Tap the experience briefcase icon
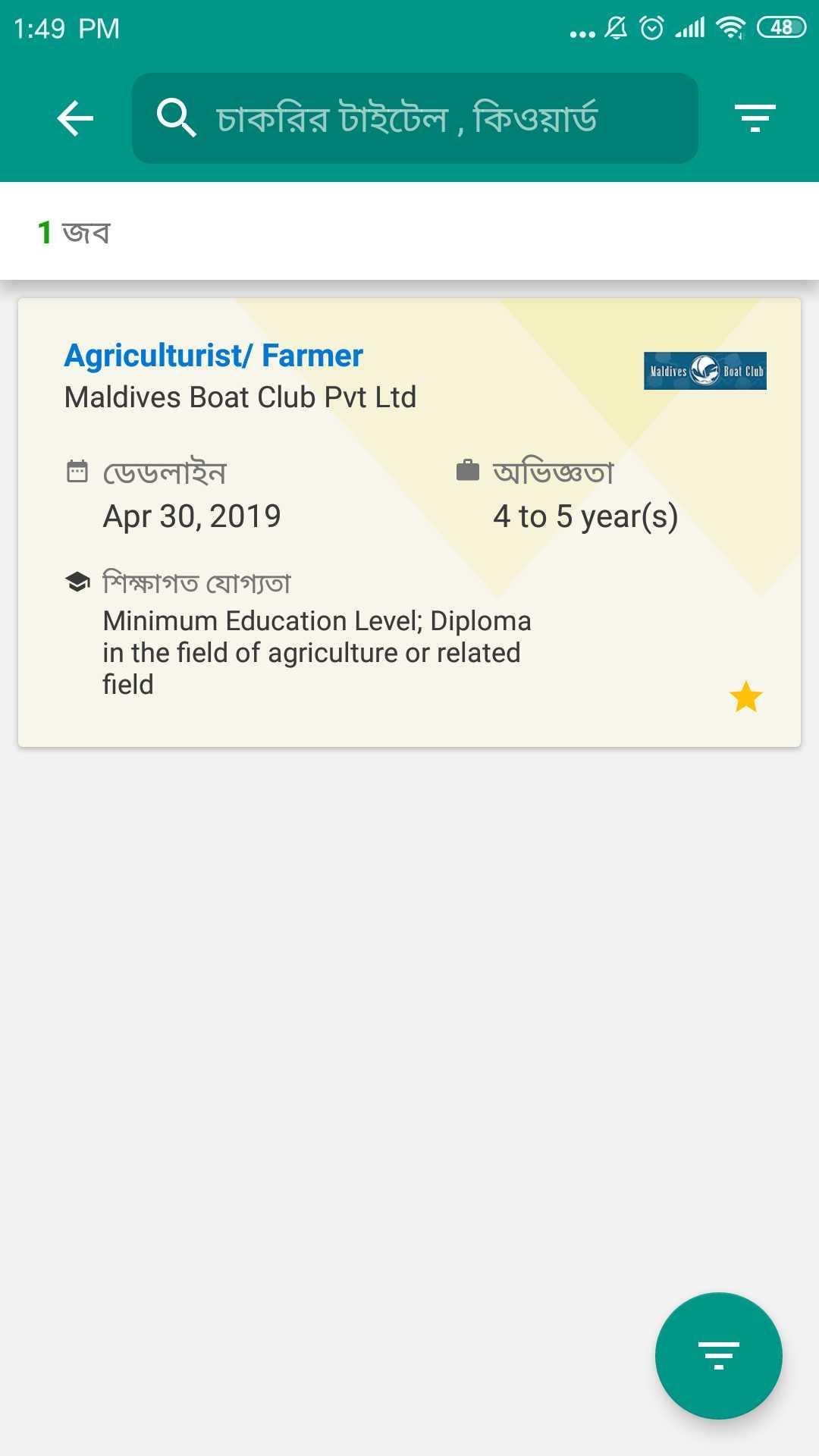This screenshot has height=1456, width=819. point(468,470)
